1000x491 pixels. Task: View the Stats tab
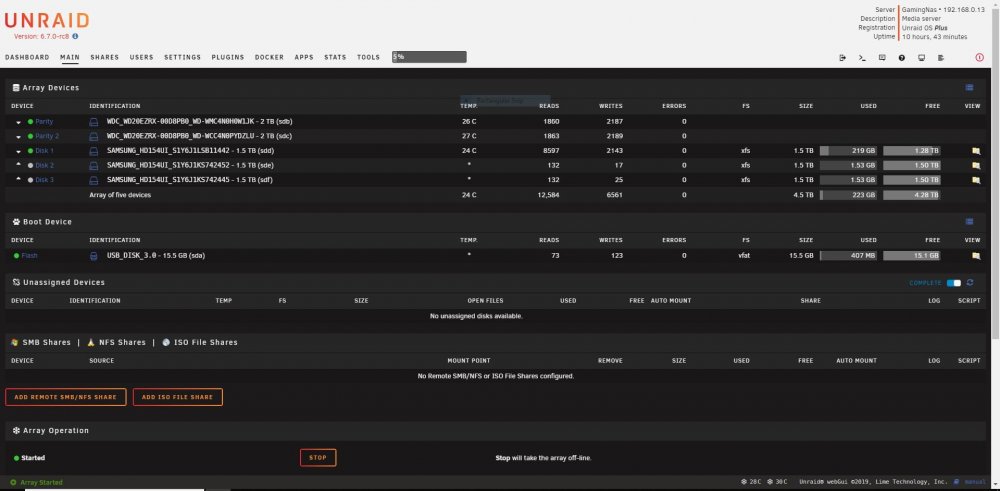click(335, 57)
